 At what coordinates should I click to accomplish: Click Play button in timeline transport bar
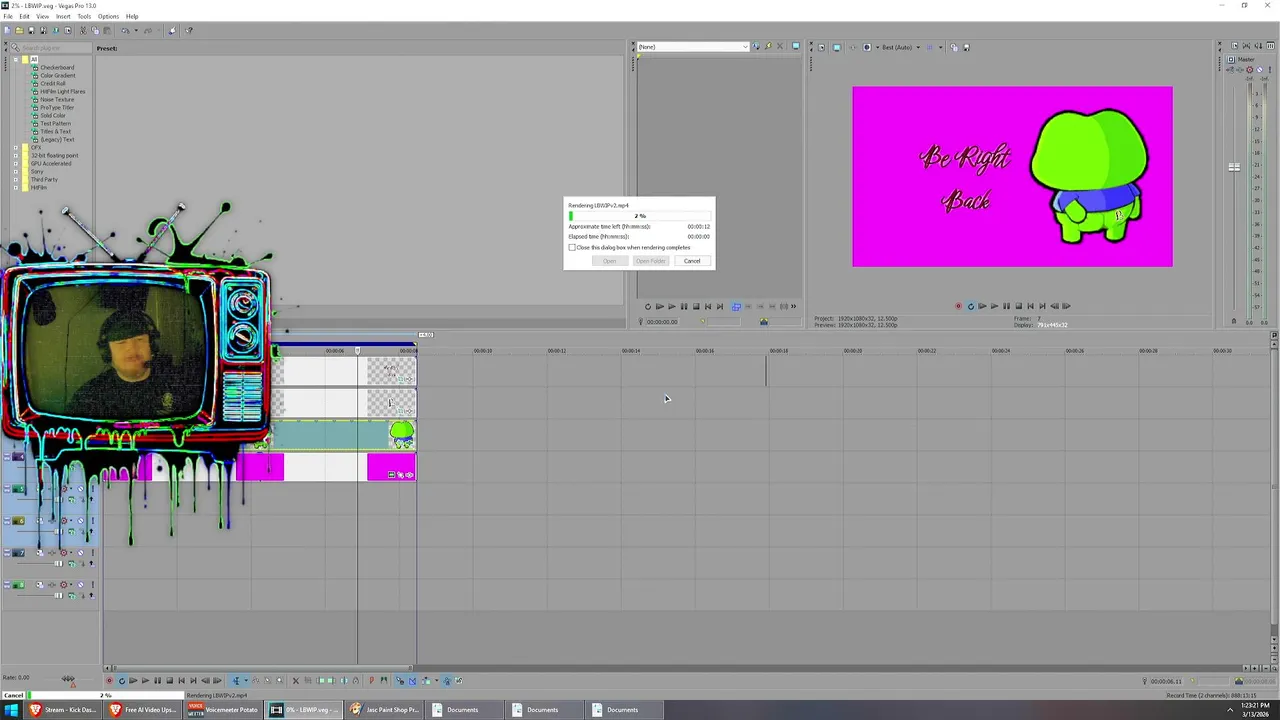tap(145, 681)
